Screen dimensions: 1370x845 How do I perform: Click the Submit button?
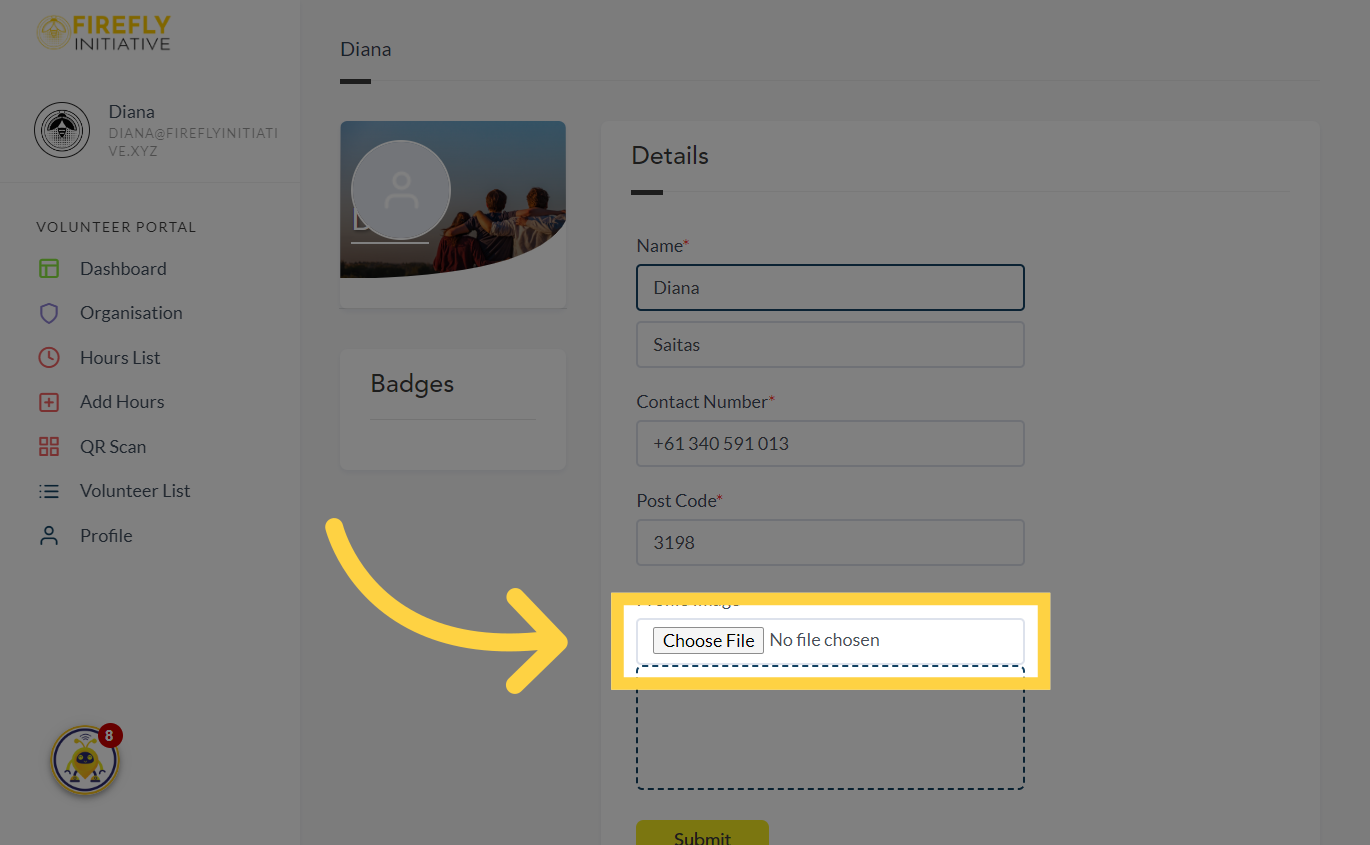coord(702,836)
